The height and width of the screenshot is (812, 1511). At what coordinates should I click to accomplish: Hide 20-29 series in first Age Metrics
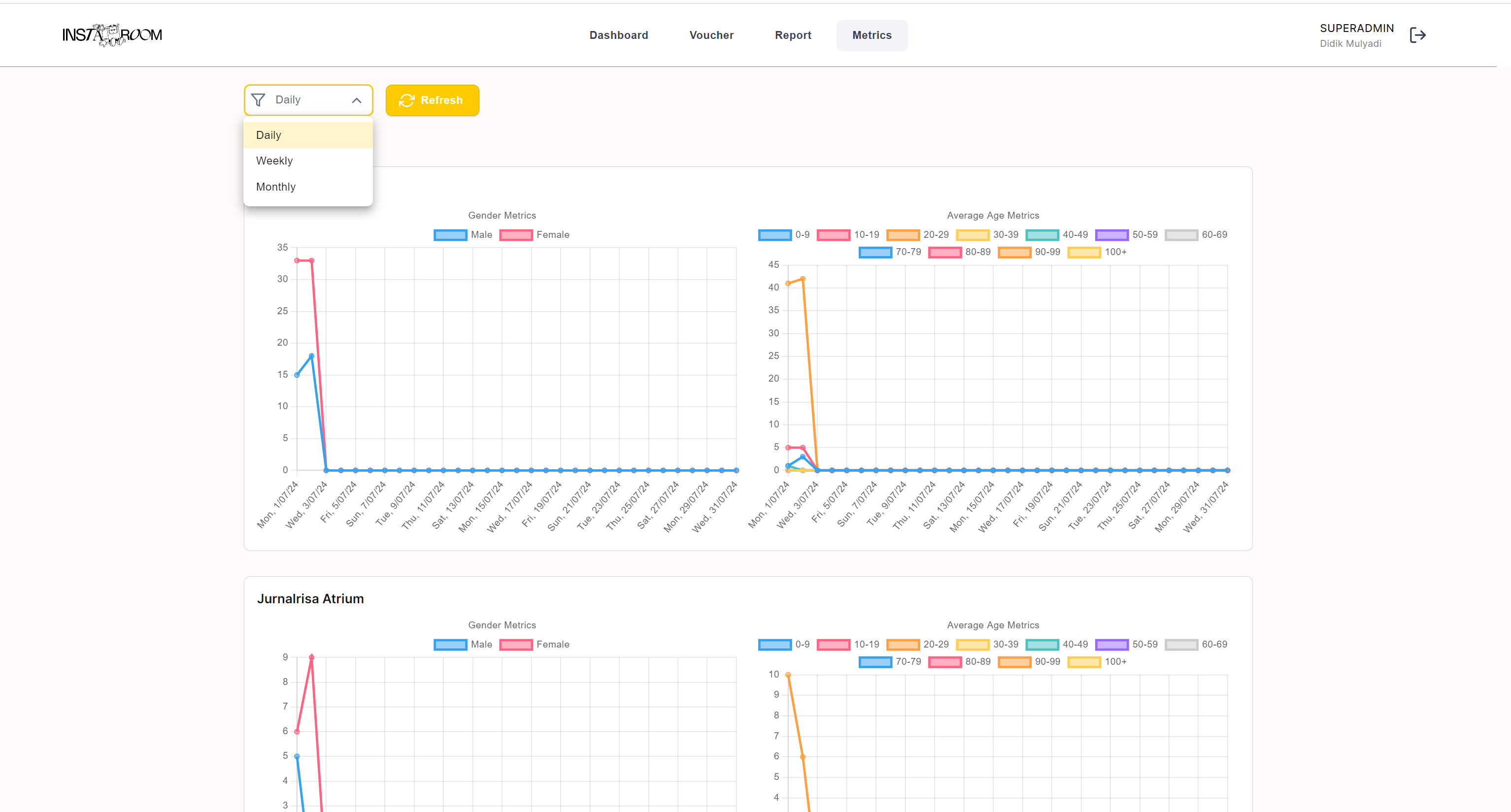pyautogui.click(x=917, y=234)
